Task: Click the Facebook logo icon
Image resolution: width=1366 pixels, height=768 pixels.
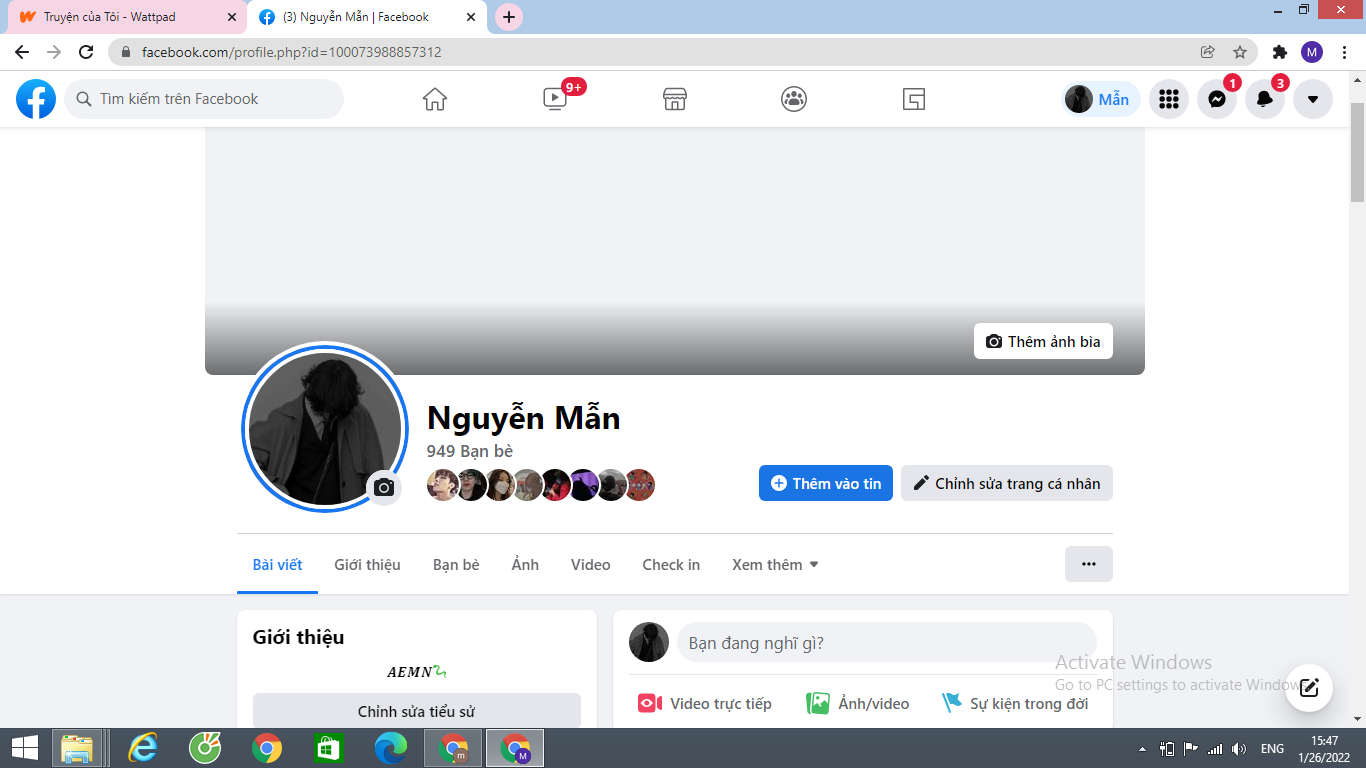Action: pos(36,99)
